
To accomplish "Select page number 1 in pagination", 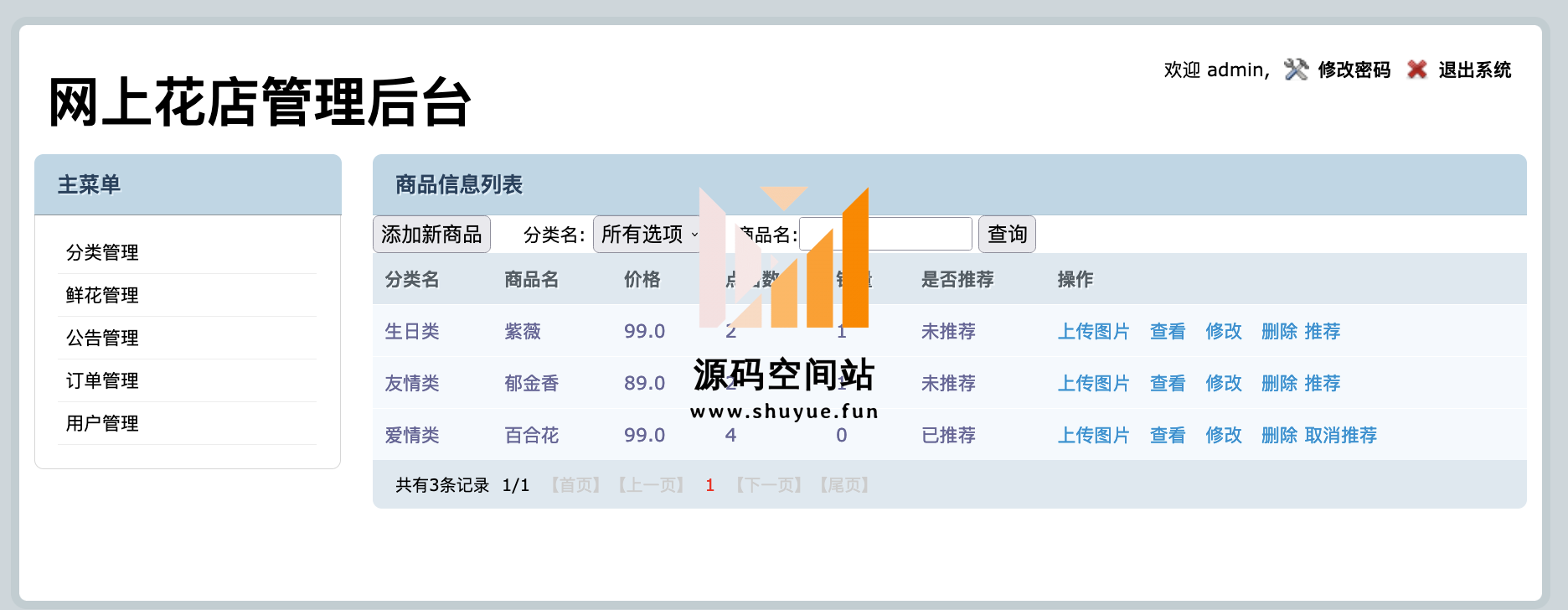I will [x=709, y=485].
